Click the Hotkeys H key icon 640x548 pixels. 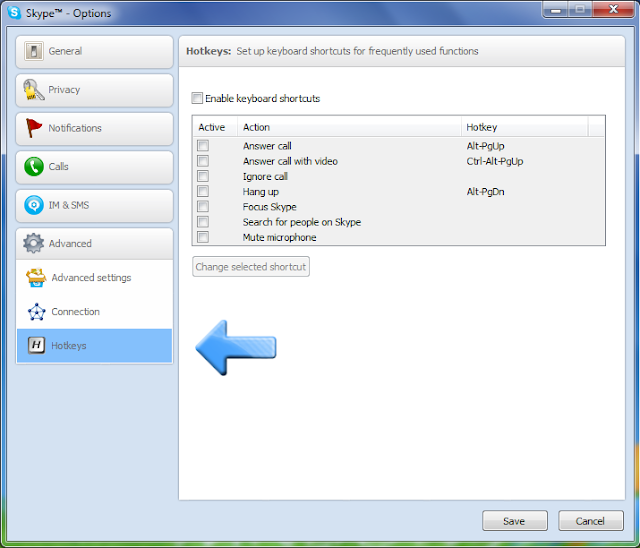pyautogui.click(x=36, y=346)
